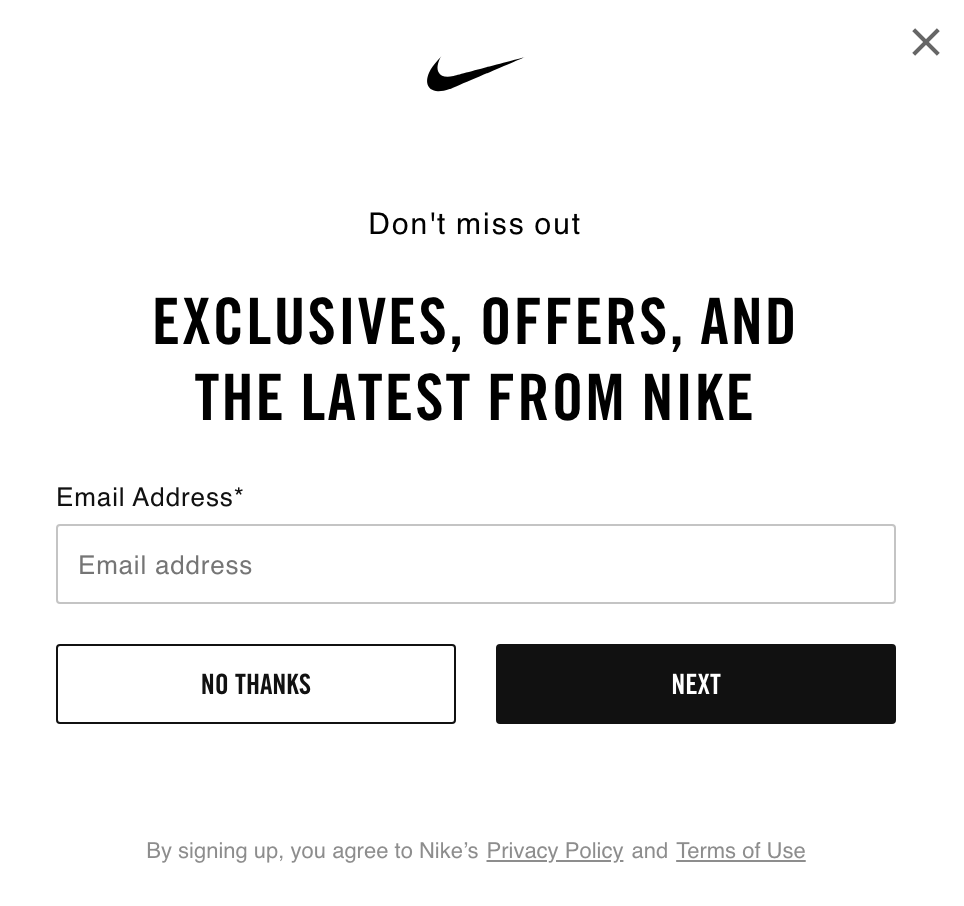The height and width of the screenshot is (906, 964).
Task: Click the "EXCLUSIVES, OFFERS, AND" headline line
Action: point(475,322)
